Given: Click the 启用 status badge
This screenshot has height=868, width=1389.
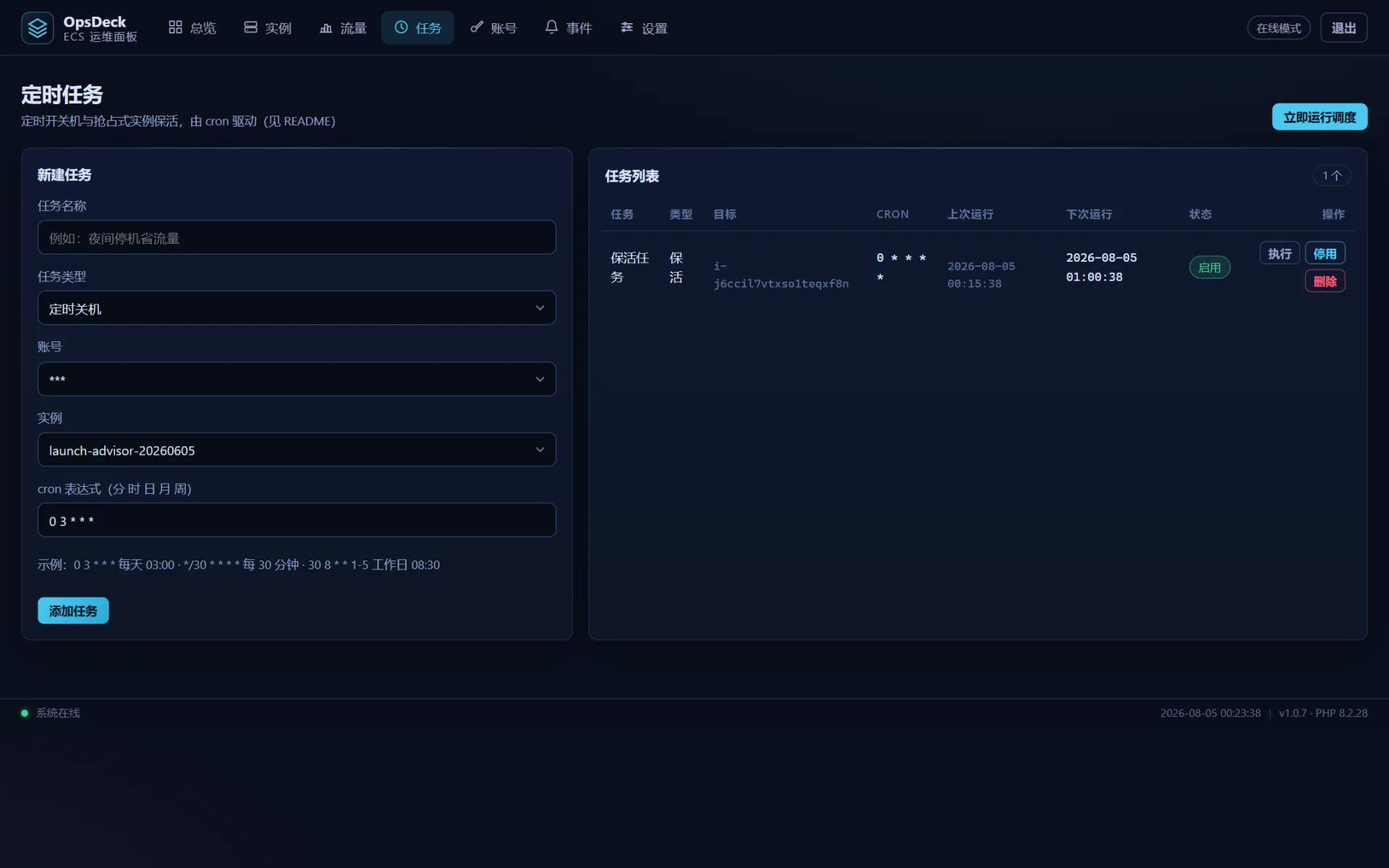Looking at the screenshot, I should coord(1210,268).
